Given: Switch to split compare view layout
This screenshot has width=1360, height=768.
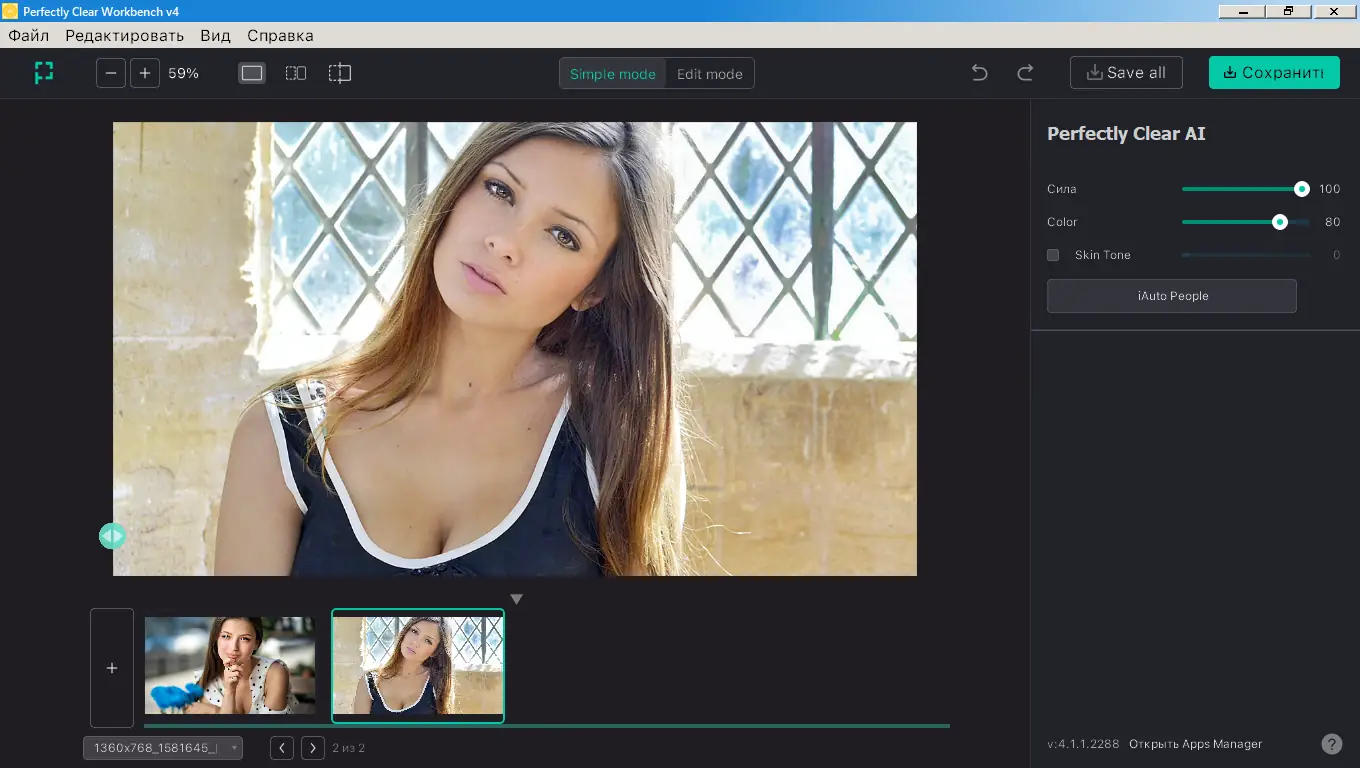Looking at the screenshot, I should click(340, 73).
